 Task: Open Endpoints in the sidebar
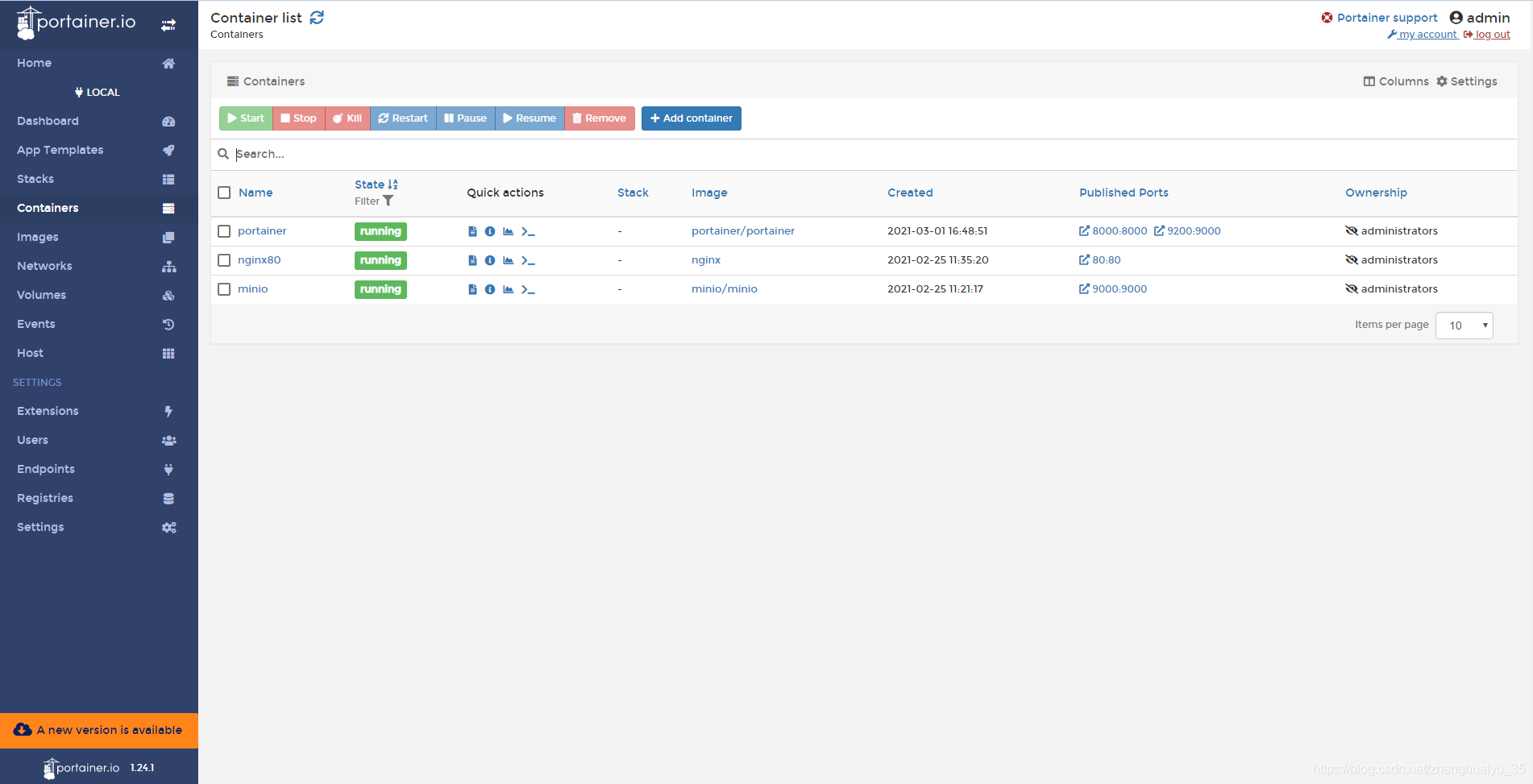99,469
